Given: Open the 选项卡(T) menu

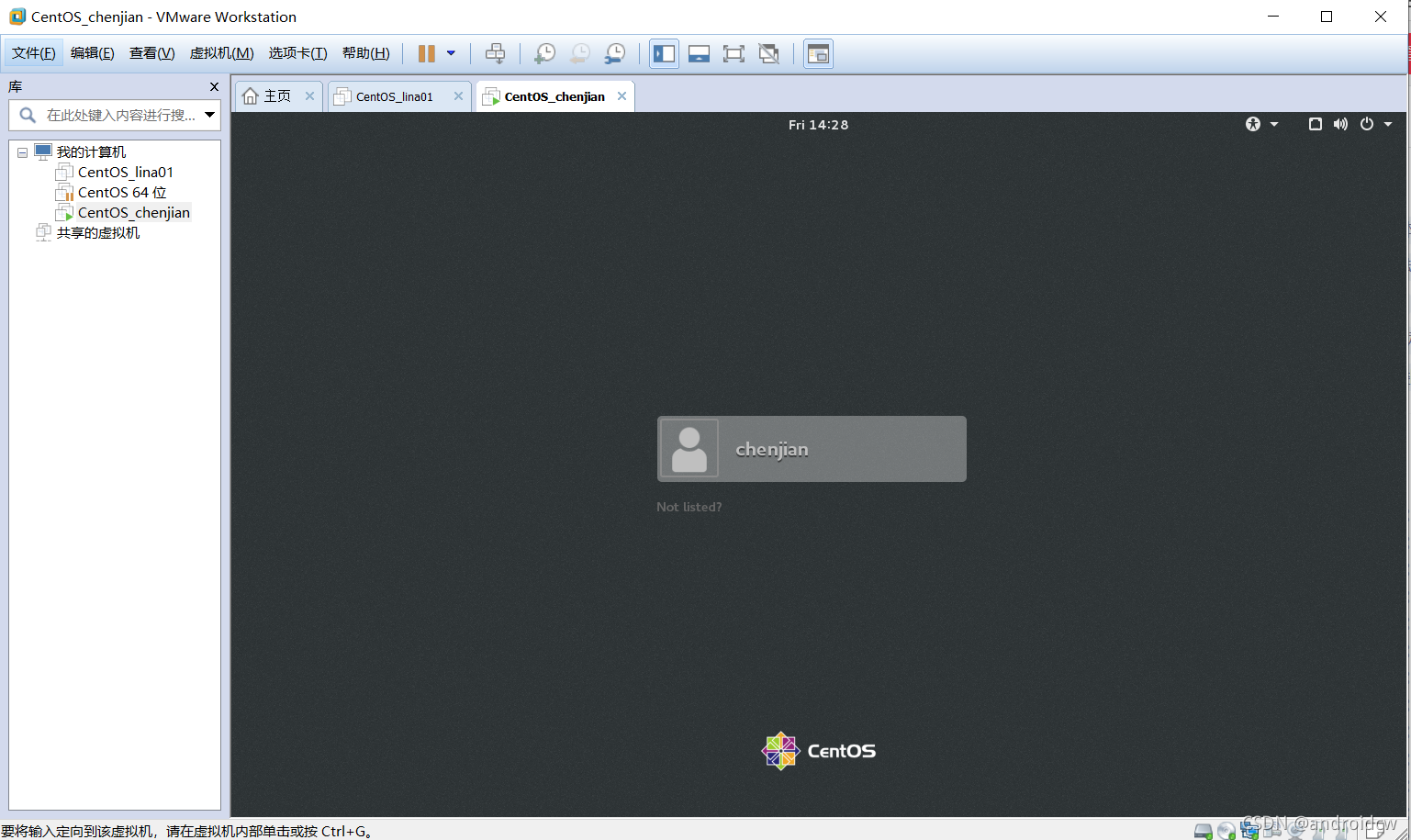Looking at the screenshot, I should 298,53.
